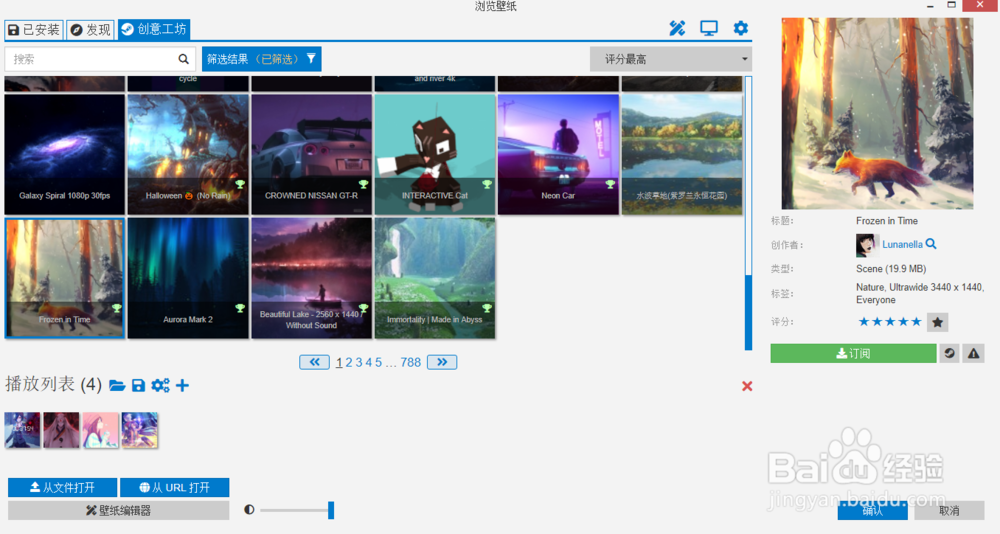
Task: Click the 确认 button
Action: 872,511
